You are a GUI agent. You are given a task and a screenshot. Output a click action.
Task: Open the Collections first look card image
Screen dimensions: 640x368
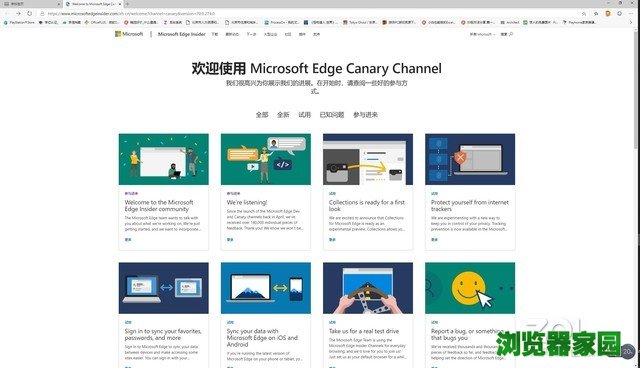[x=368, y=159]
